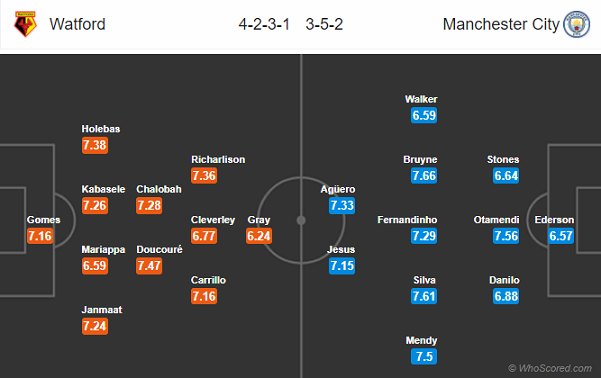The image size is (601, 378).
Task: Select Ederson rating badge 6.57
Action: click(x=561, y=236)
